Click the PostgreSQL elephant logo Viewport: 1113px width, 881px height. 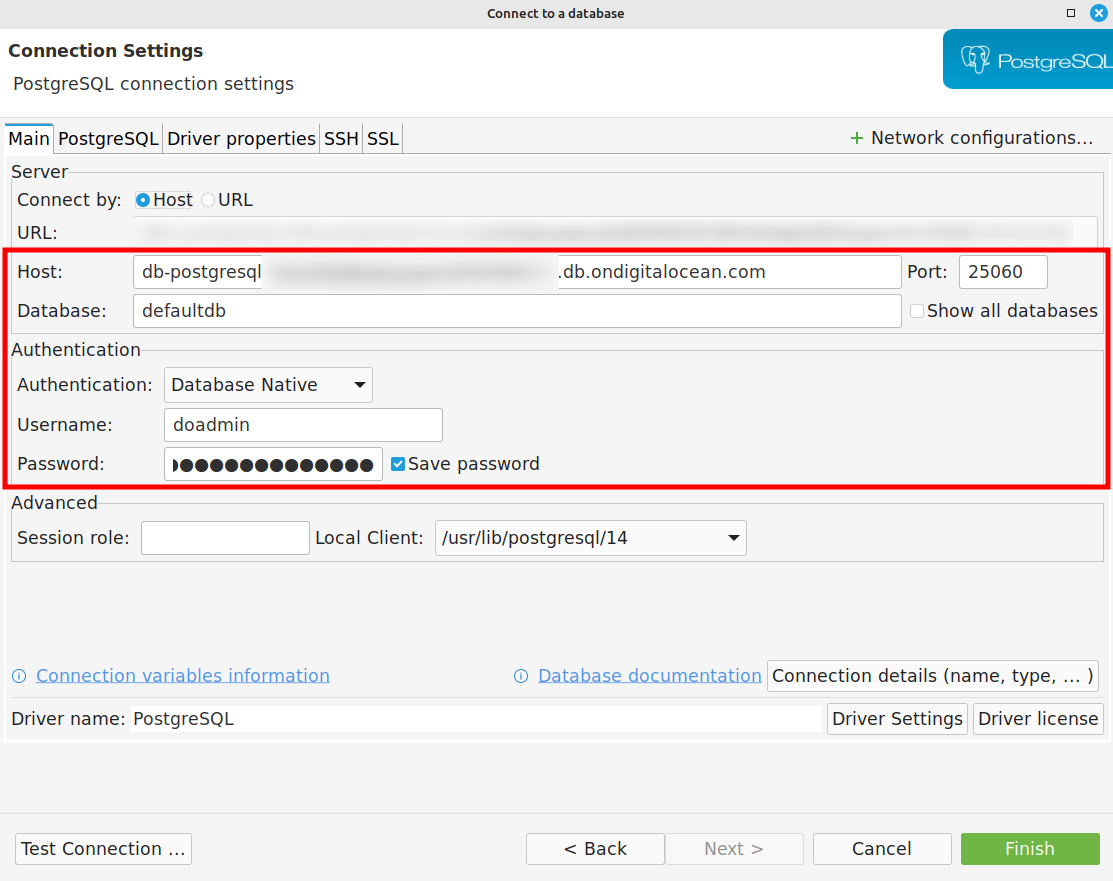click(x=975, y=60)
